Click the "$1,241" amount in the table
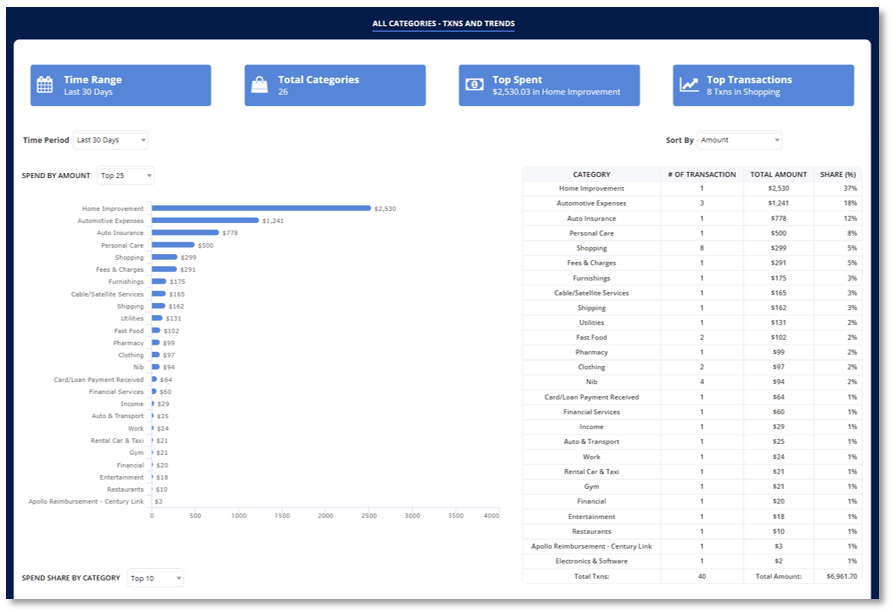 779,203
